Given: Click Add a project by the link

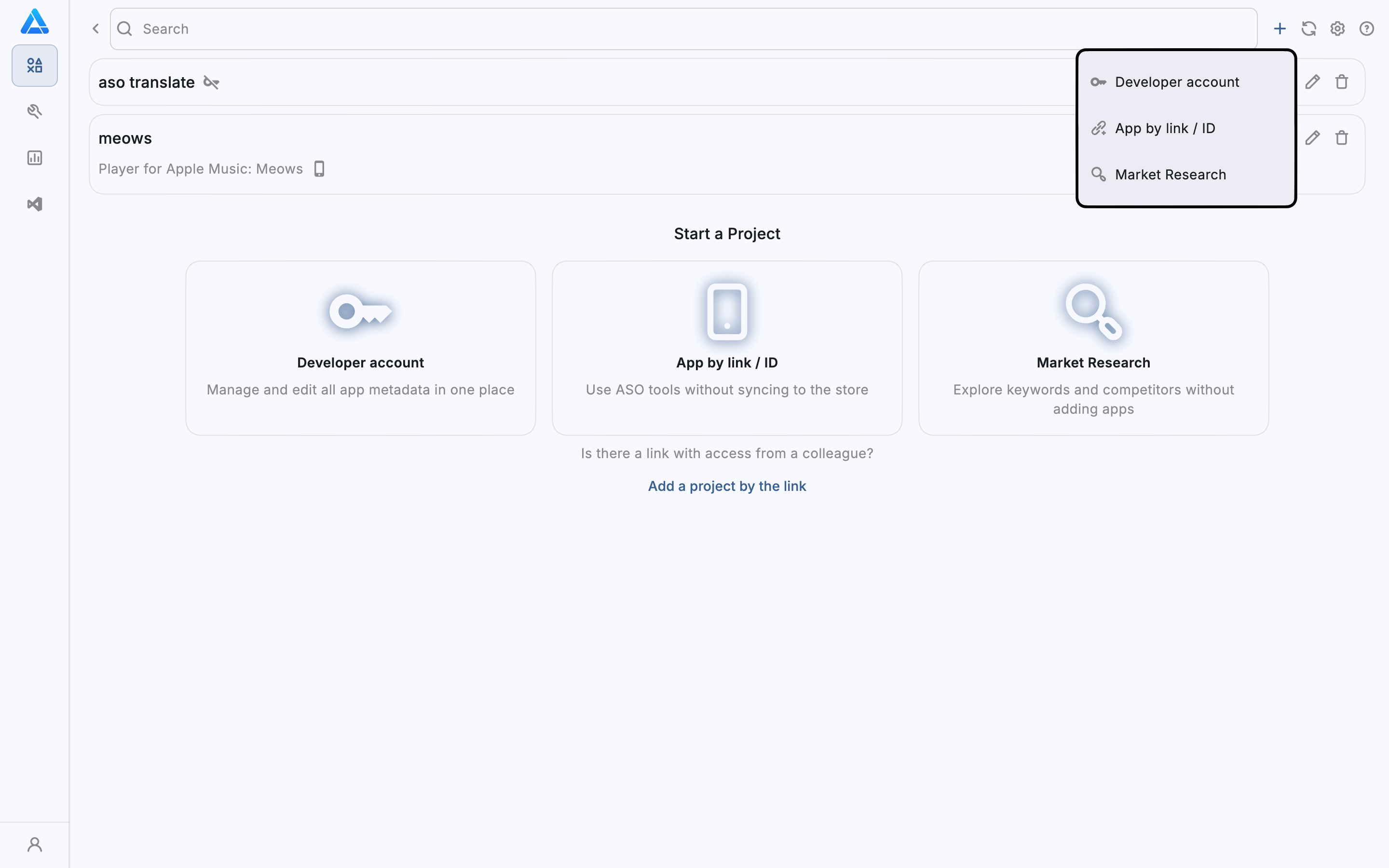Looking at the screenshot, I should [x=727, y=486].
